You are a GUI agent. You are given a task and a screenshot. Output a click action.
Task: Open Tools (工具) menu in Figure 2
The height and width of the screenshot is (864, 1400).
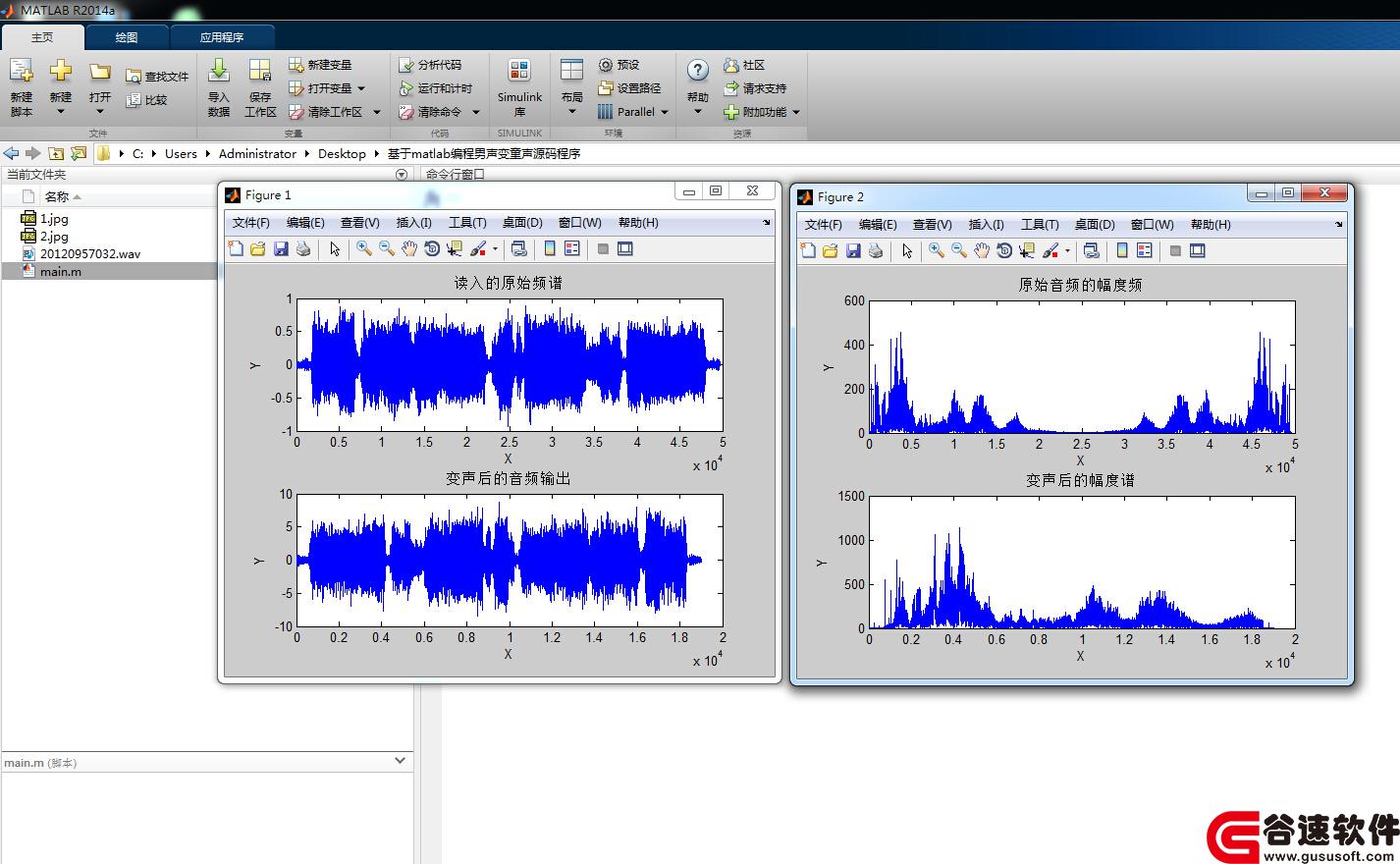(x=1040, y=225)
